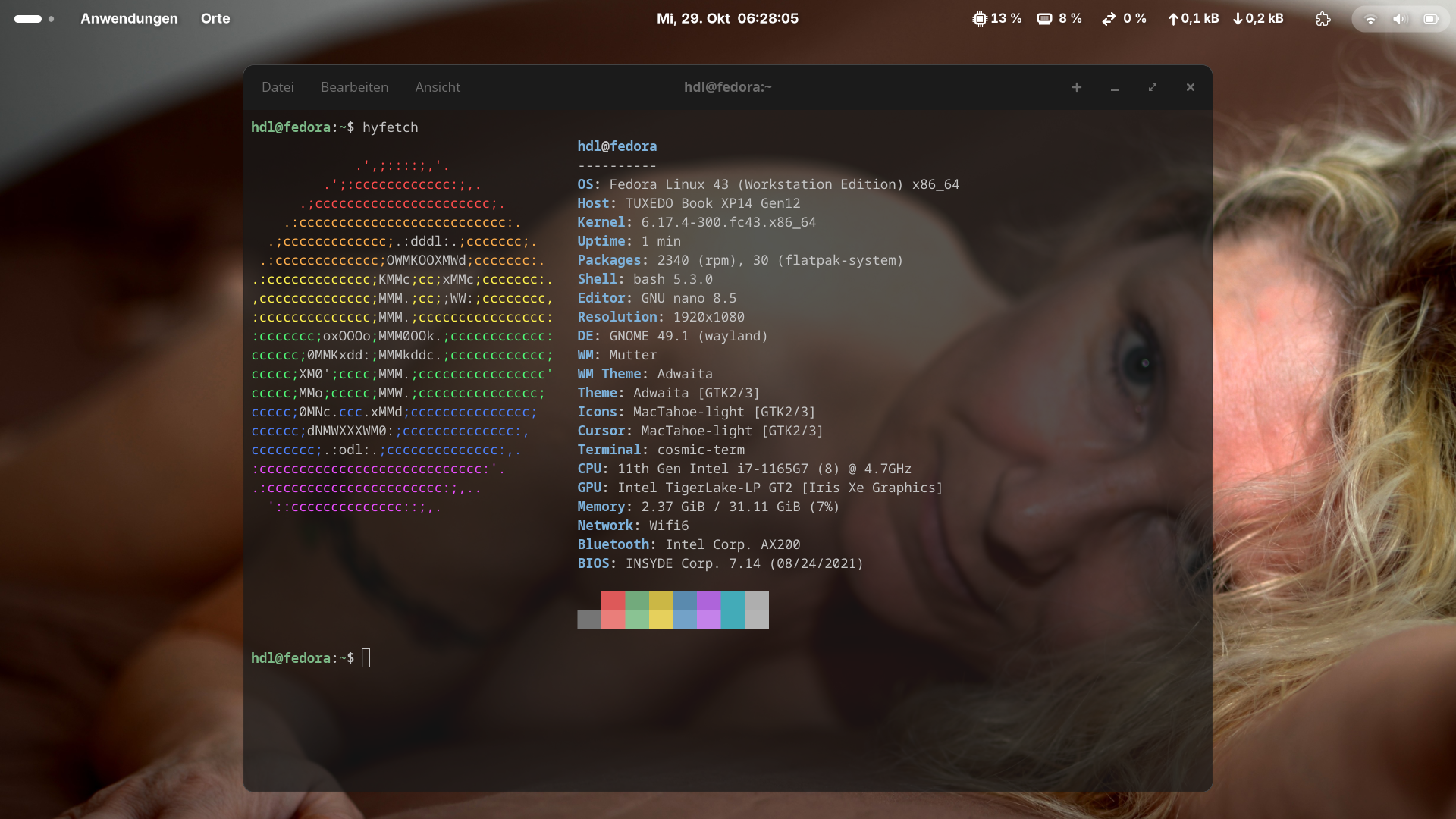Image resolution: width=1456 pixels, height=819 pixels.
Task: Open a new terminal tab with plus icon
Action: click(x=1076, y=87)
